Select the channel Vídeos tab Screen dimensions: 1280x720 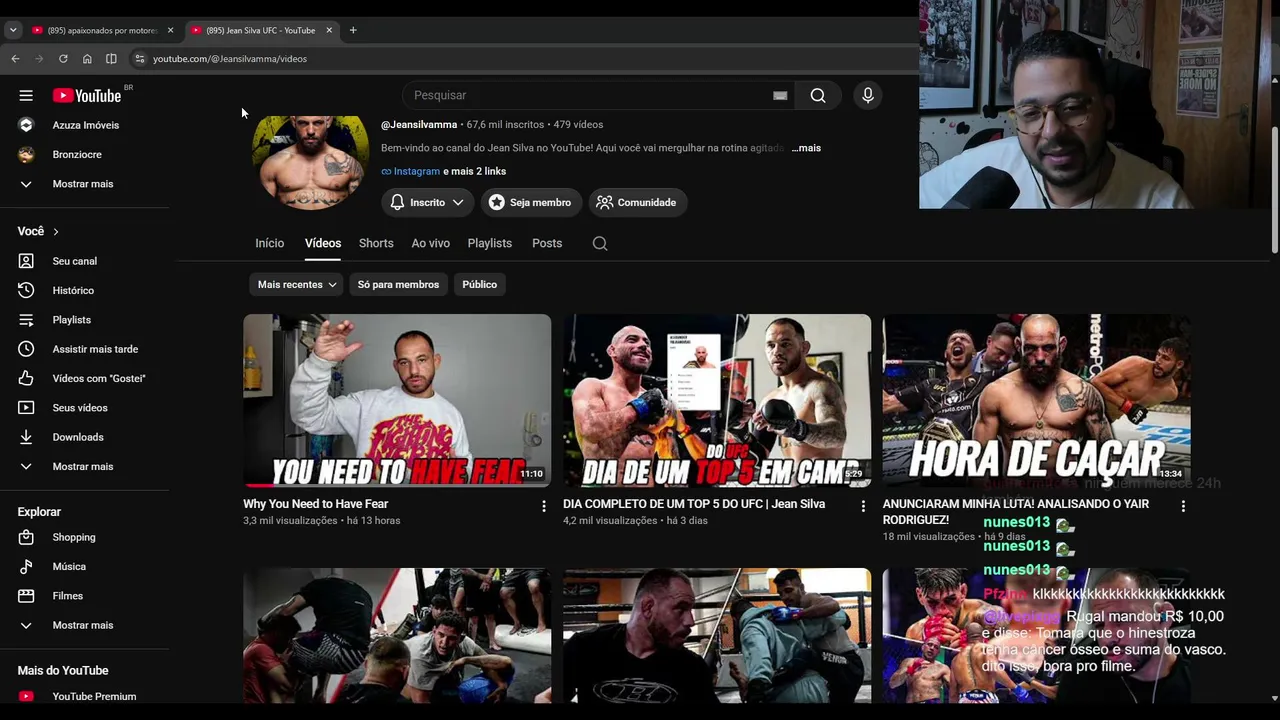click(323, 243)
